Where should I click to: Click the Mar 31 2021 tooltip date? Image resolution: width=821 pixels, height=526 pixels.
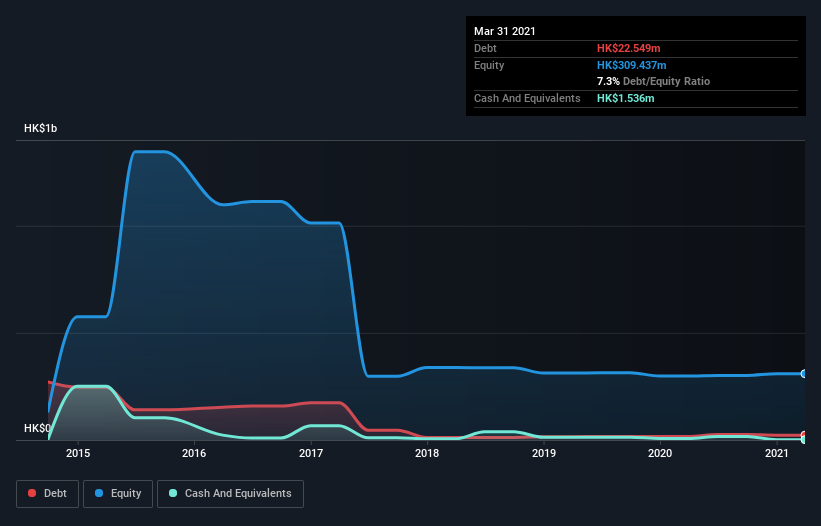pos(505,31)
